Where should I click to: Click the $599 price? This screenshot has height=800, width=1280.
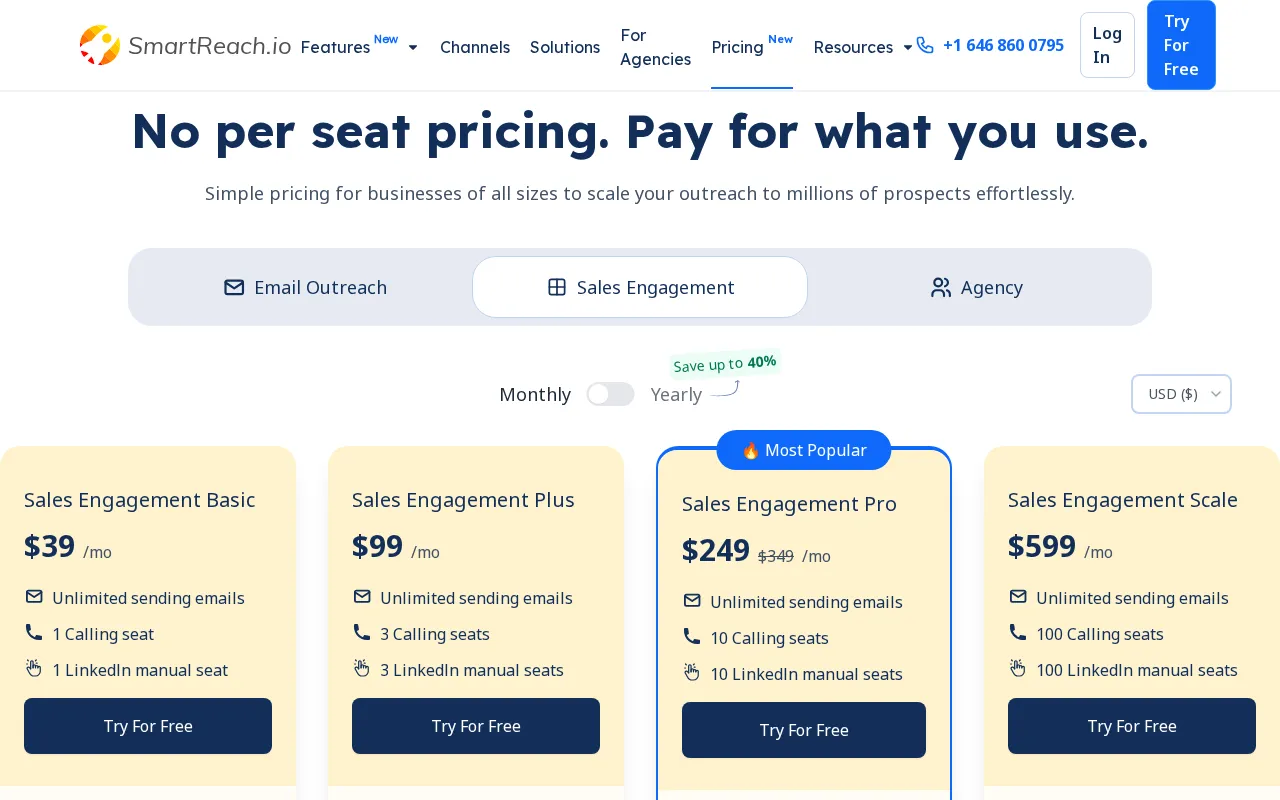[x=1042, y=547]
